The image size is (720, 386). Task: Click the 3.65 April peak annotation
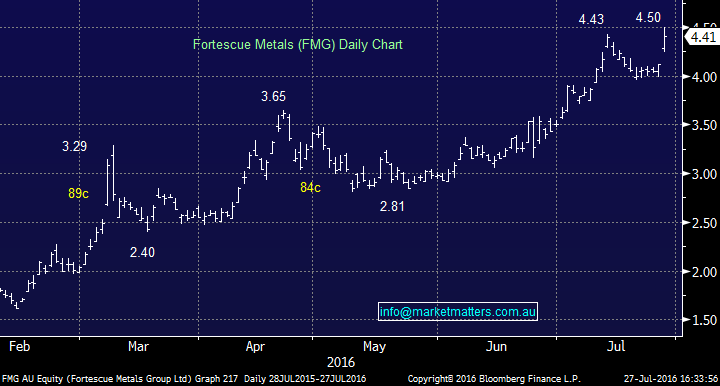(273, 96)
